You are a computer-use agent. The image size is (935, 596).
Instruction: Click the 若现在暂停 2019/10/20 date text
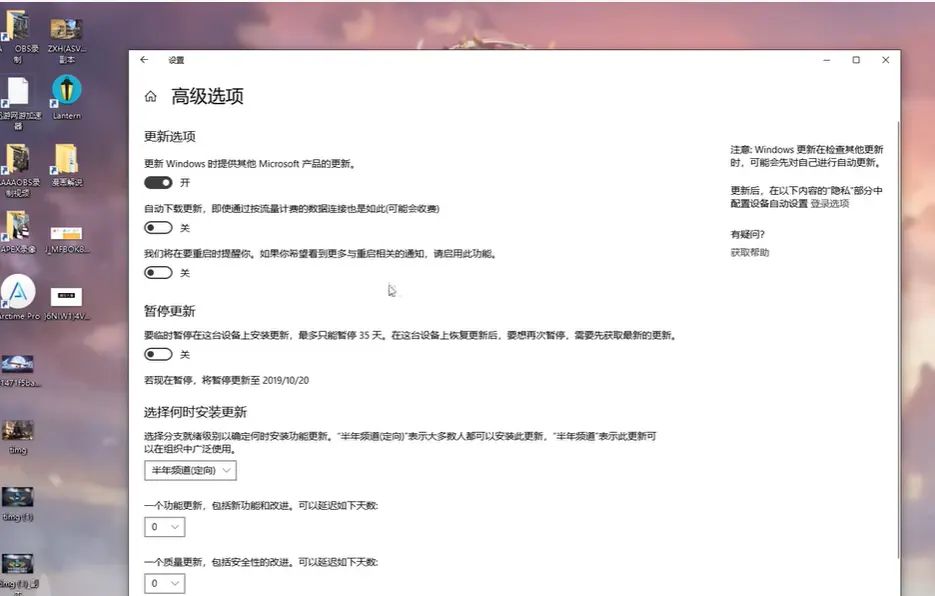tap(227, 380)
